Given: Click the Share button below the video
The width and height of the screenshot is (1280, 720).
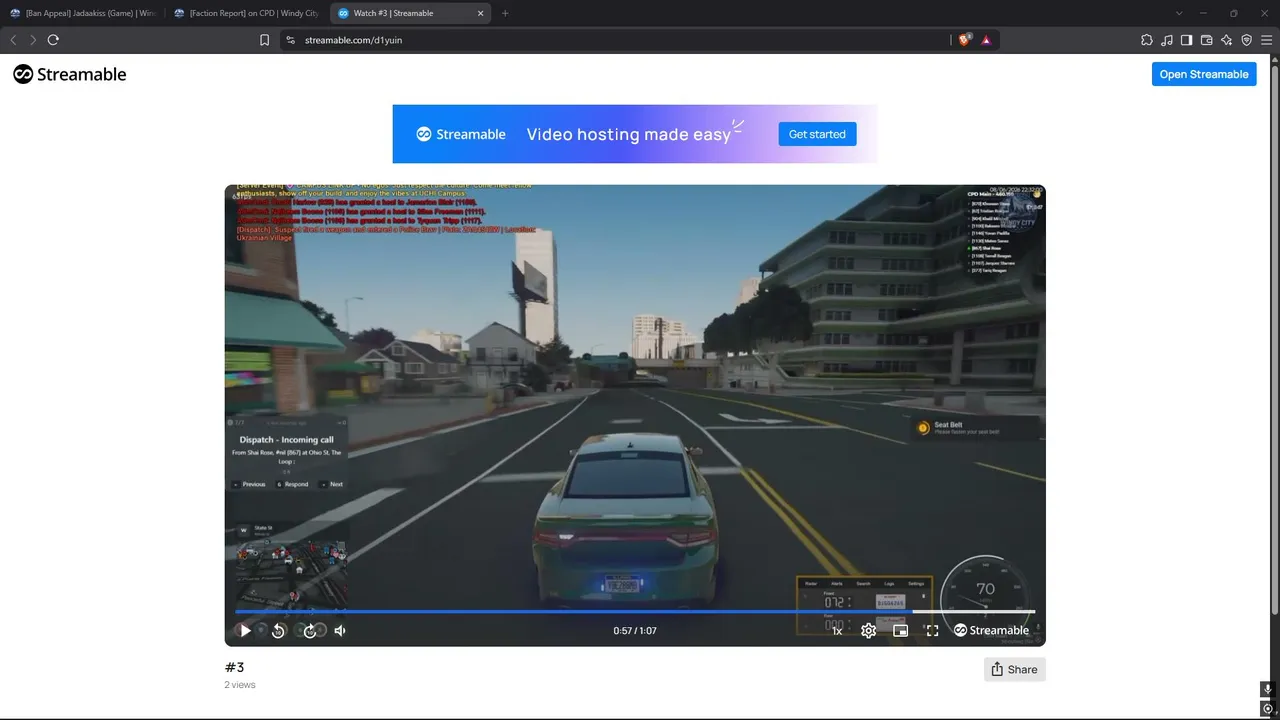Looking at the screenshot, I should 1014,670.
